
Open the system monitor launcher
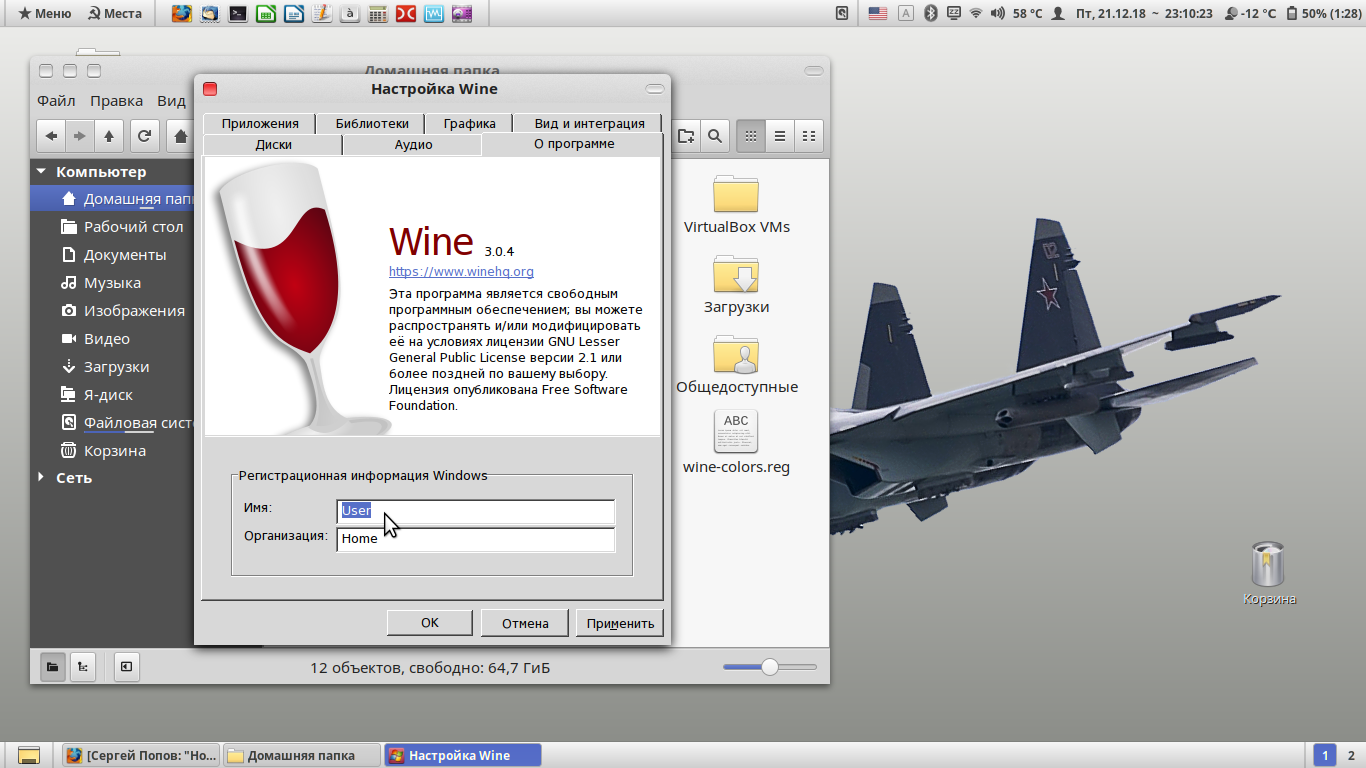433,14
